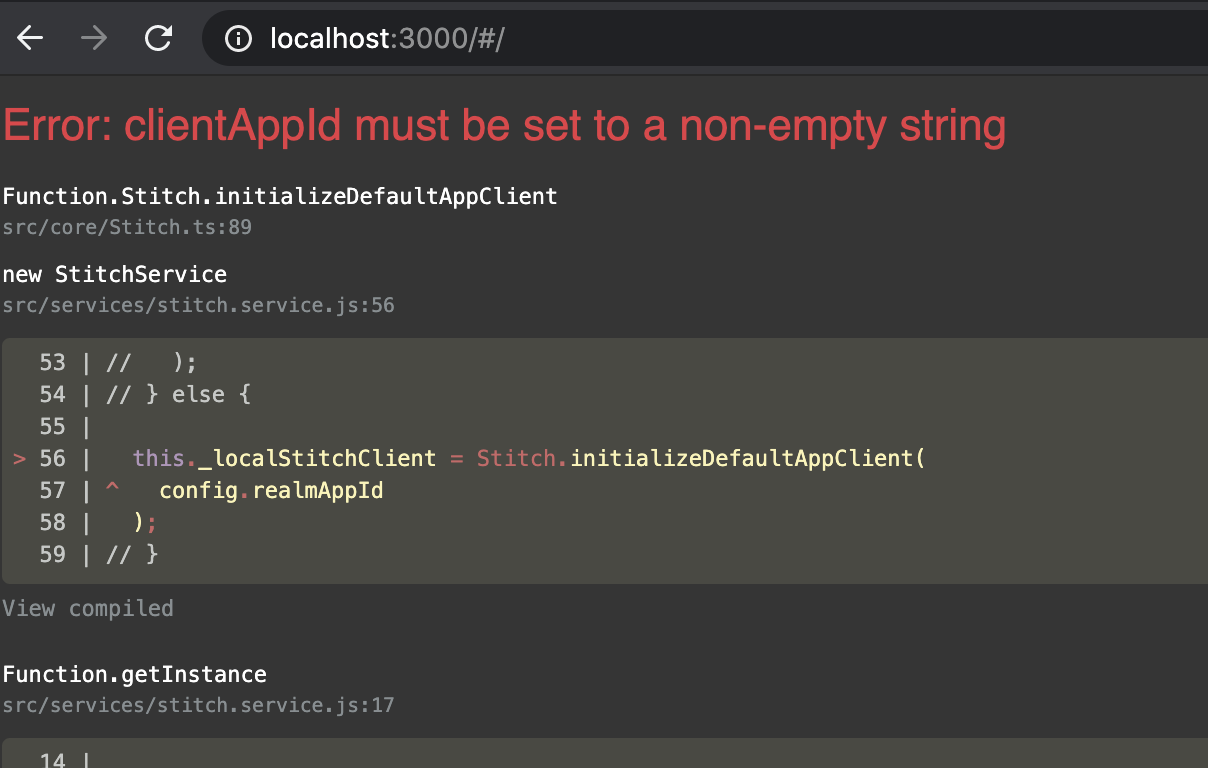
Task: Open the site information icon
Action: pos(238,39)
